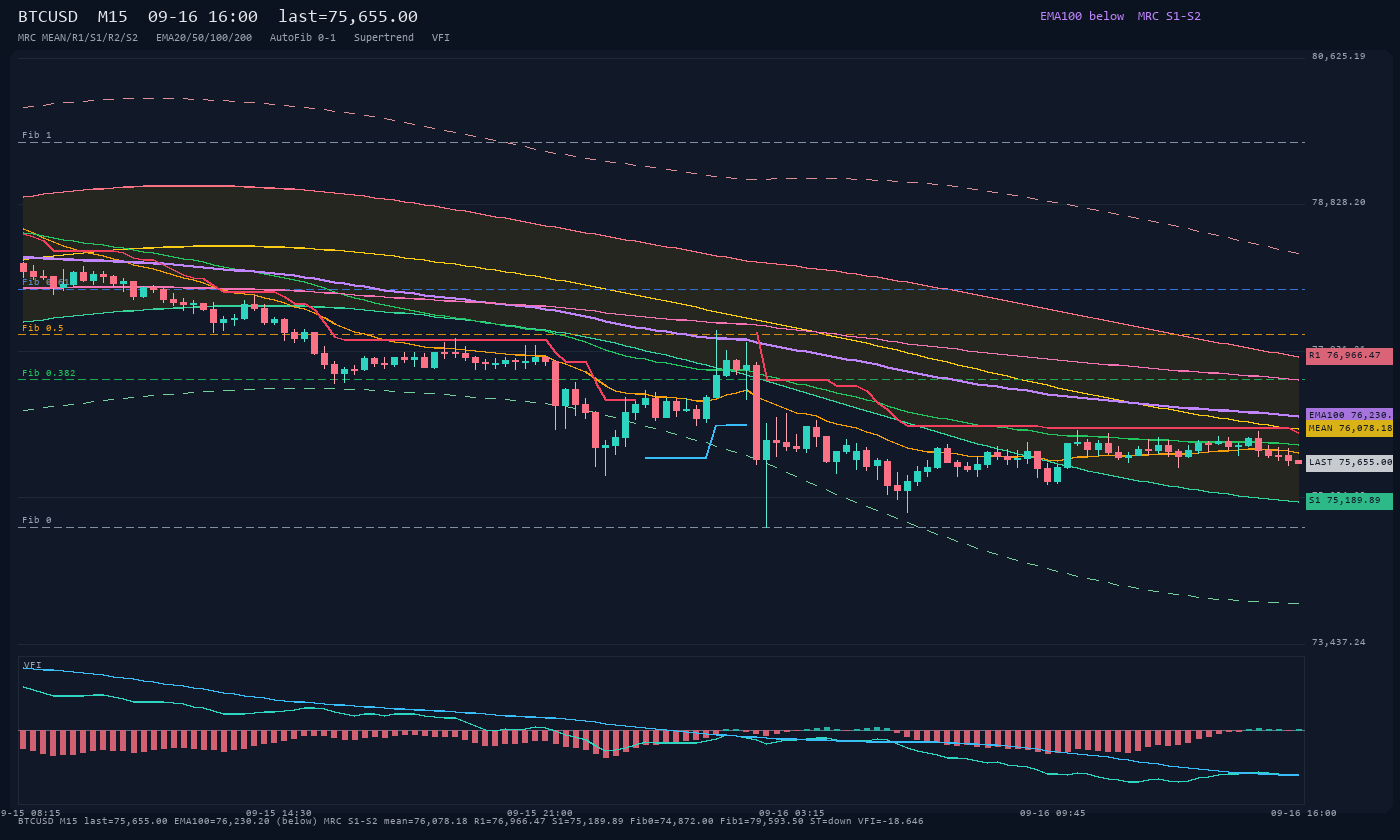Viewport: 1400px width, 840px height.
Task: Click the Fib 0 level label
Action: 36,520
